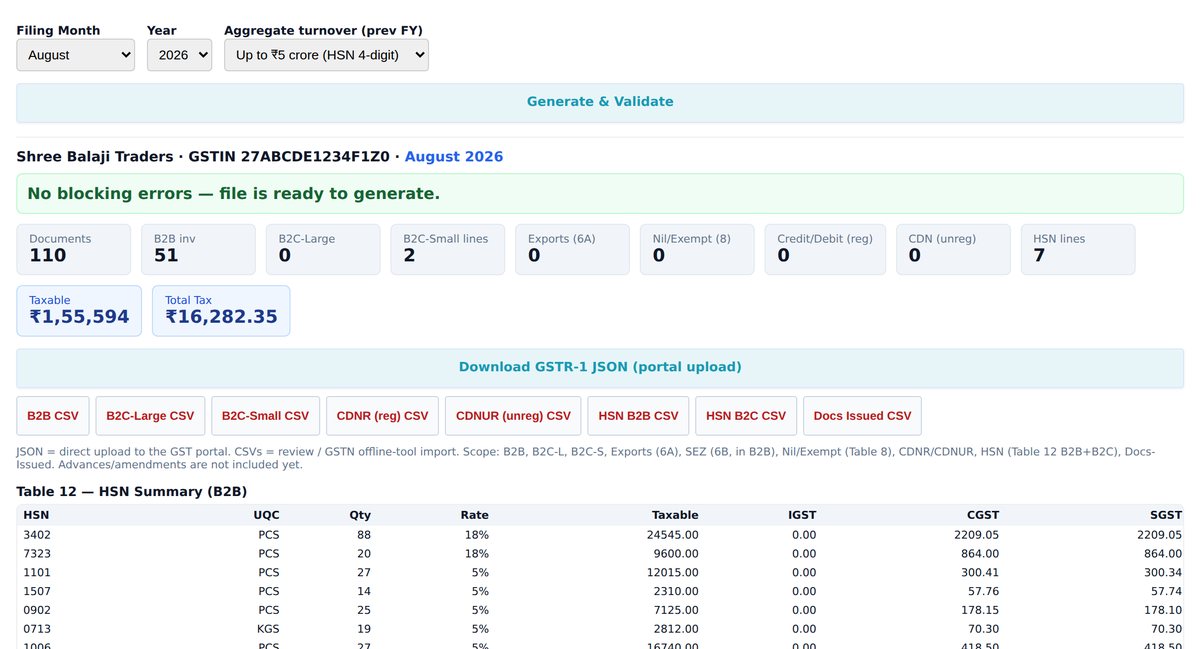Click the Table 12 HSN Summary heading
The height and width of the screenshot is (649, 1200).
coord(132,491)
